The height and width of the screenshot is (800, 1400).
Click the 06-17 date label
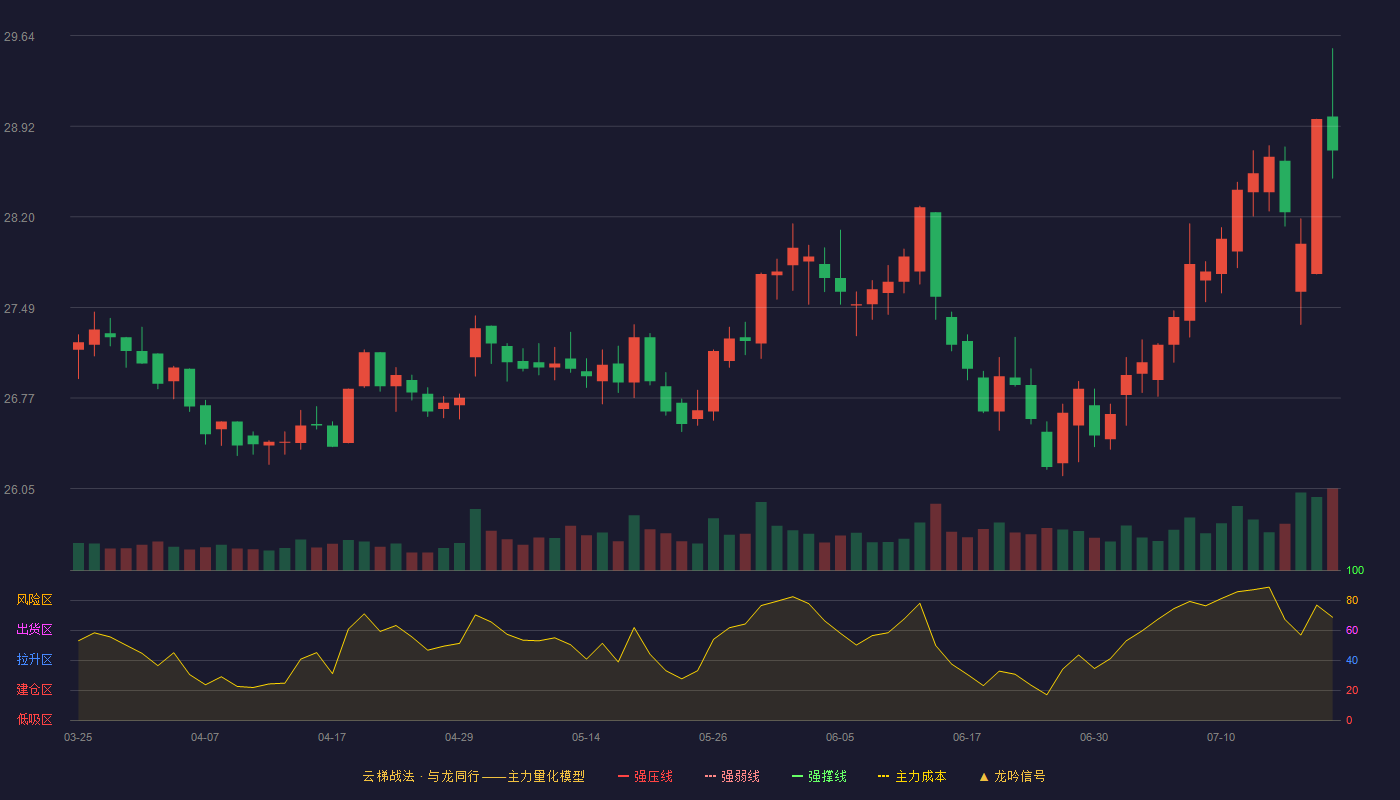967,737
